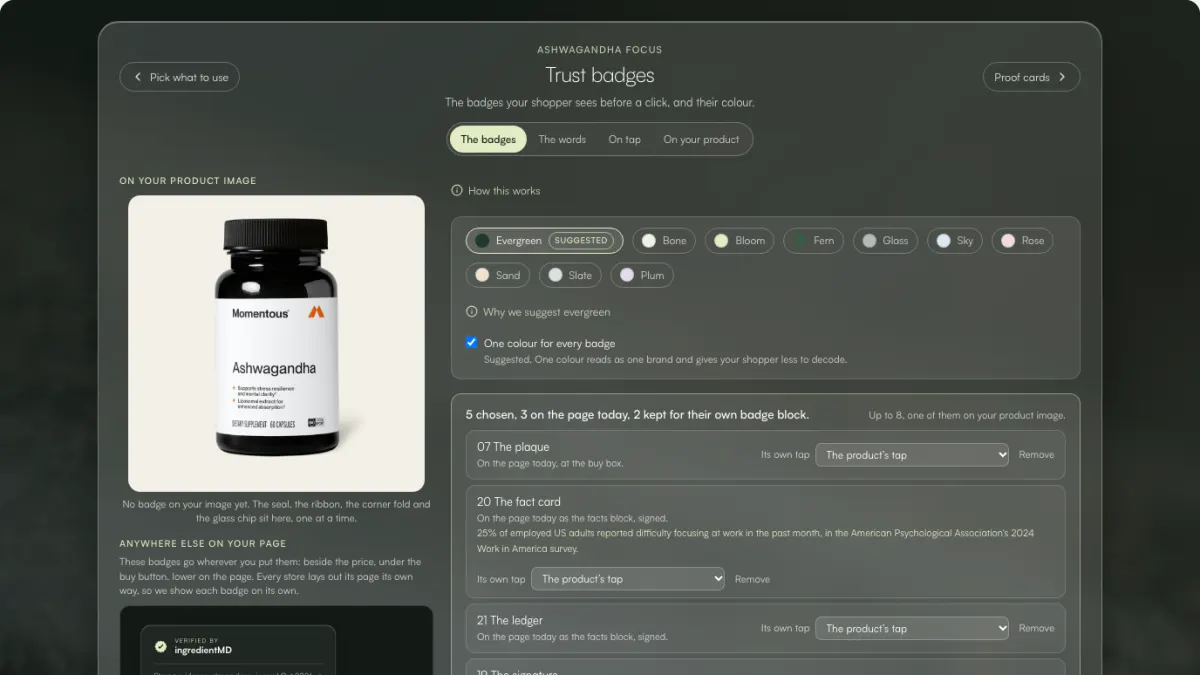Select the Sky colour chip

pyautogui.click(x=954, y=241)
